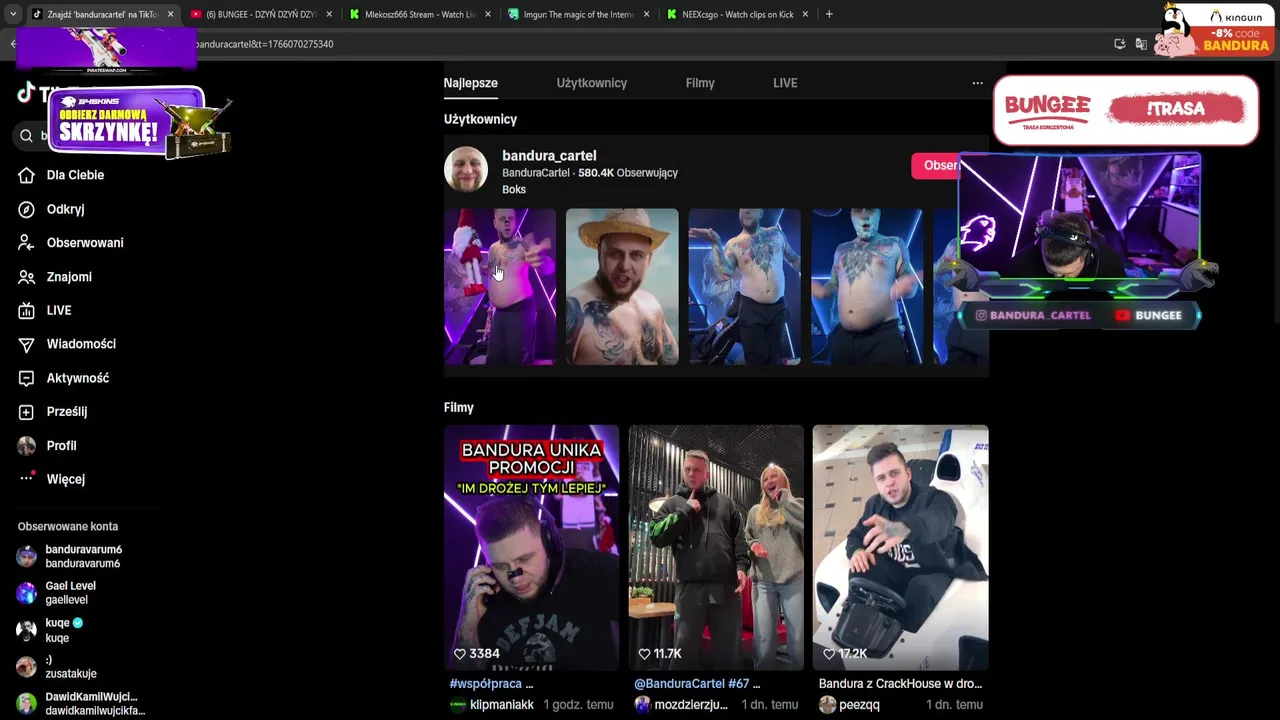1280x720 pixels.
Task: Open the browser tab list dropdown arrow
Action: point(13,14)
